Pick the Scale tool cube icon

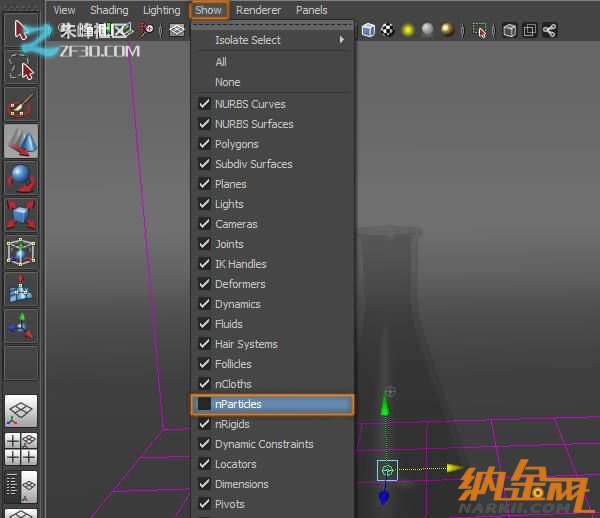[x=21, y=215]
